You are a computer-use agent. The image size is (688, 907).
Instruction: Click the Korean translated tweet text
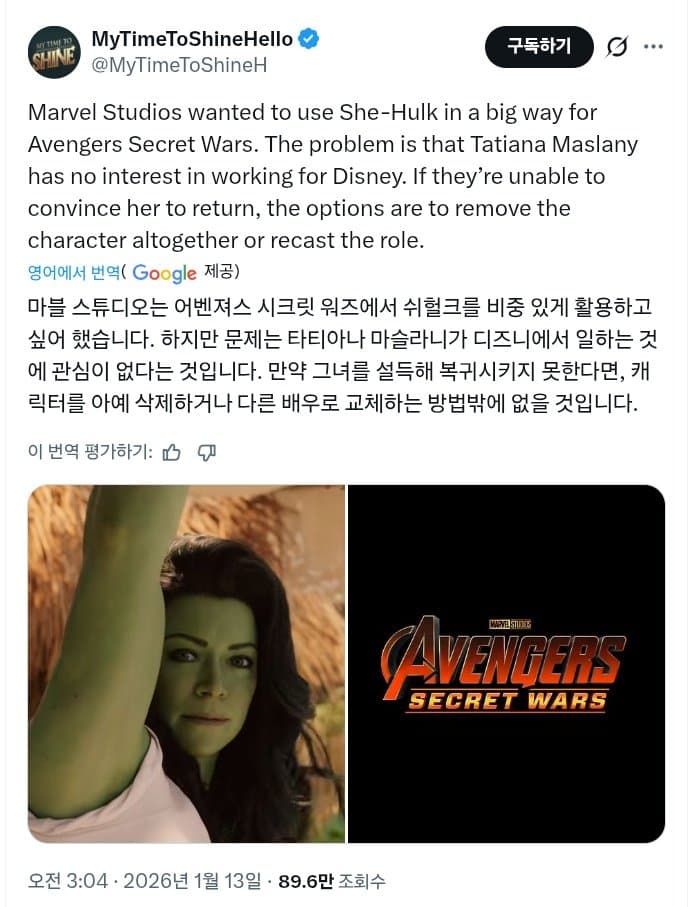coord(342,355)
